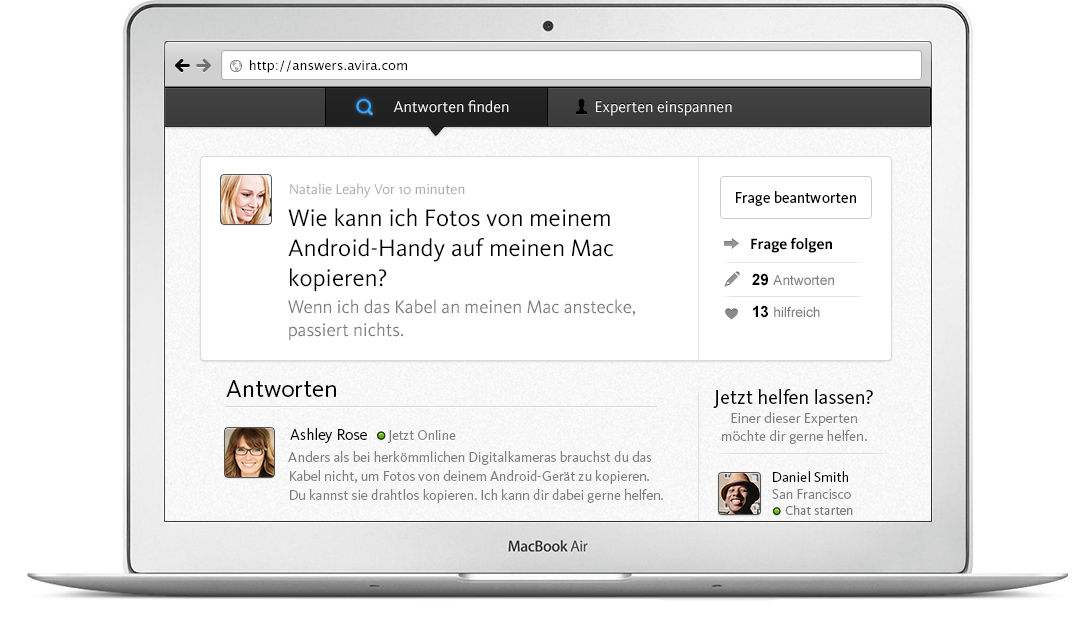This screenshot has width=1092, height=629.
Task: Click the browser back arrow
Action: 182,65
